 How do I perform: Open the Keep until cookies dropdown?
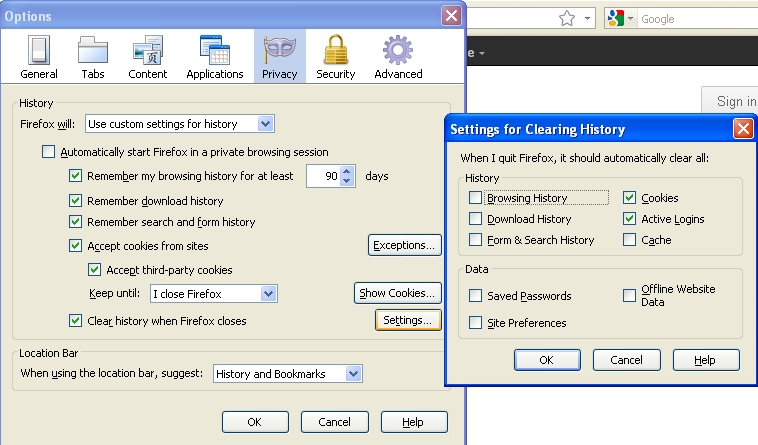[214, 293]
